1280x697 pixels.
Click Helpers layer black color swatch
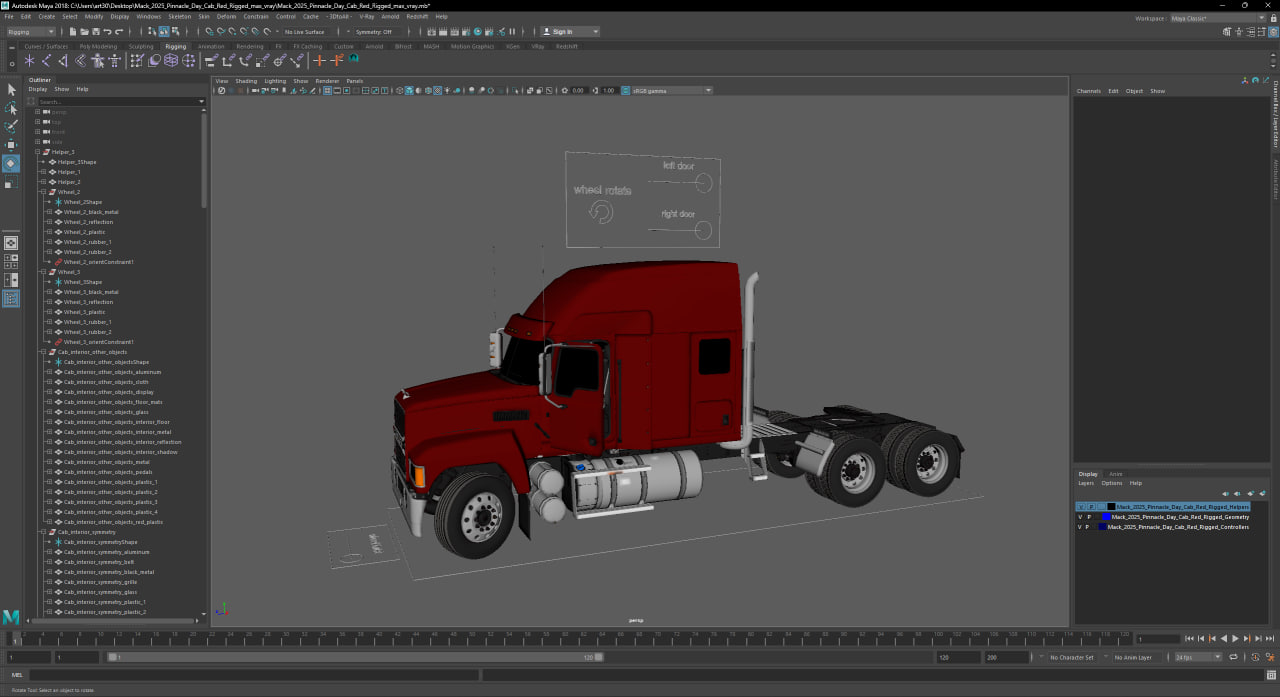click(1111, 507)
